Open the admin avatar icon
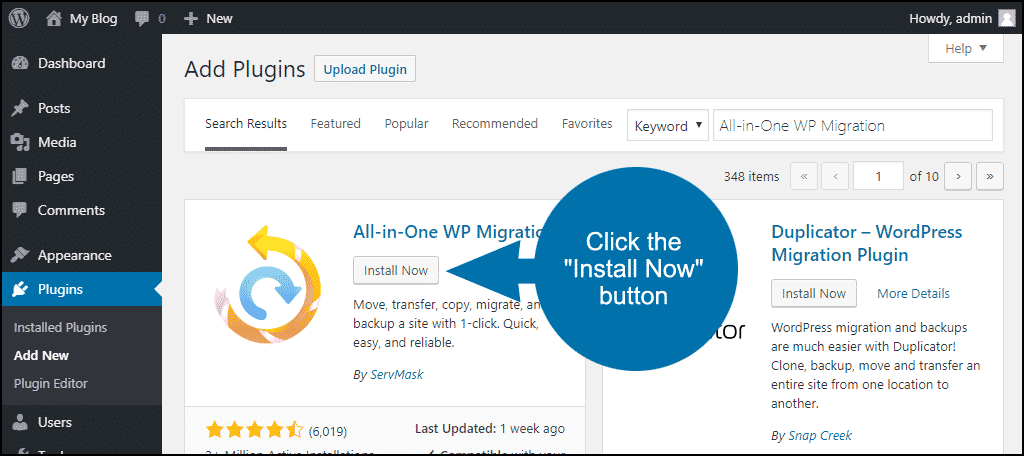Image resolution: width=1024 pixels, height=456 pixels. tap(1007, 18)
